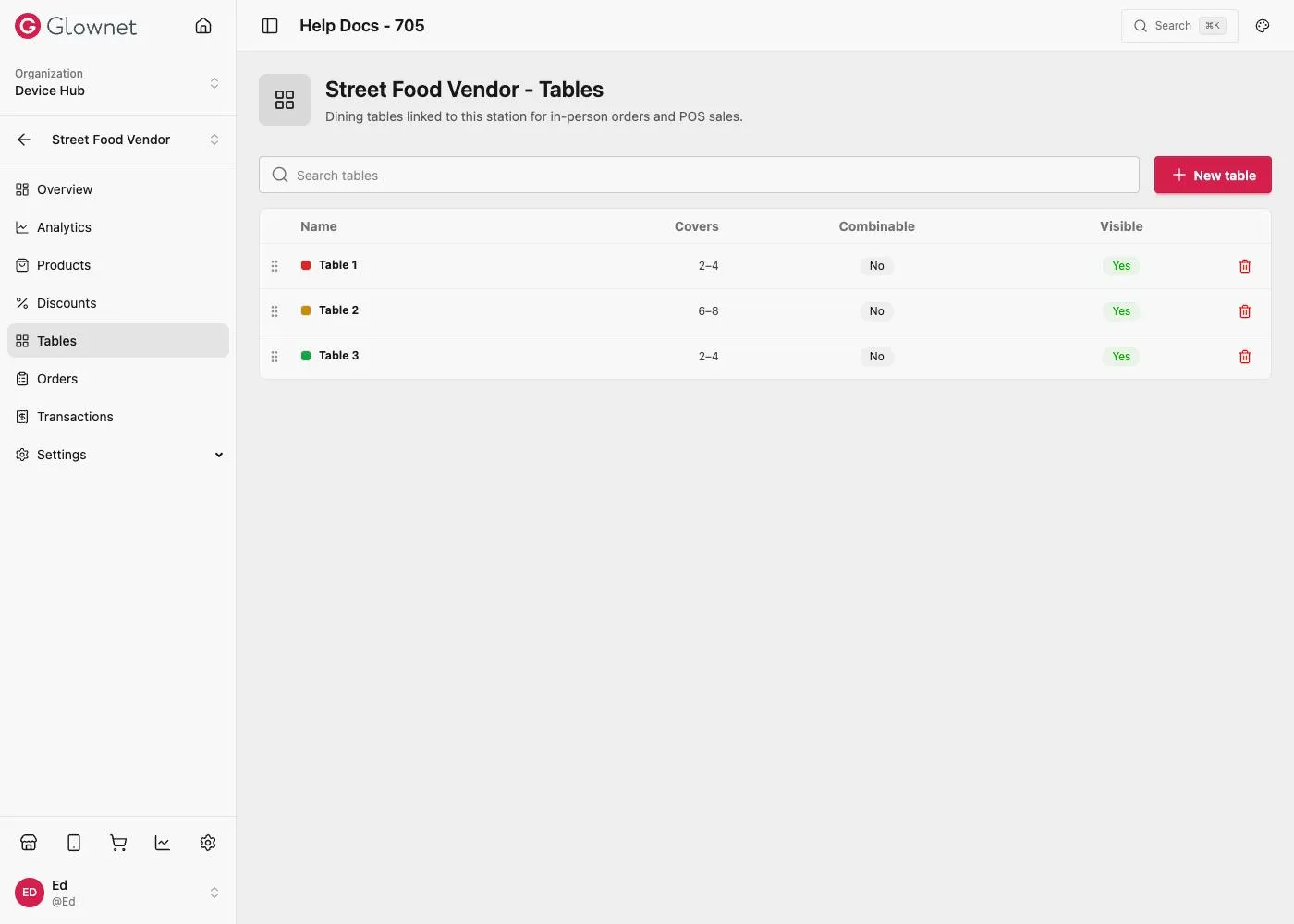
Task: Click the Combinable No badge for Table 2
Action: point(877,311)
